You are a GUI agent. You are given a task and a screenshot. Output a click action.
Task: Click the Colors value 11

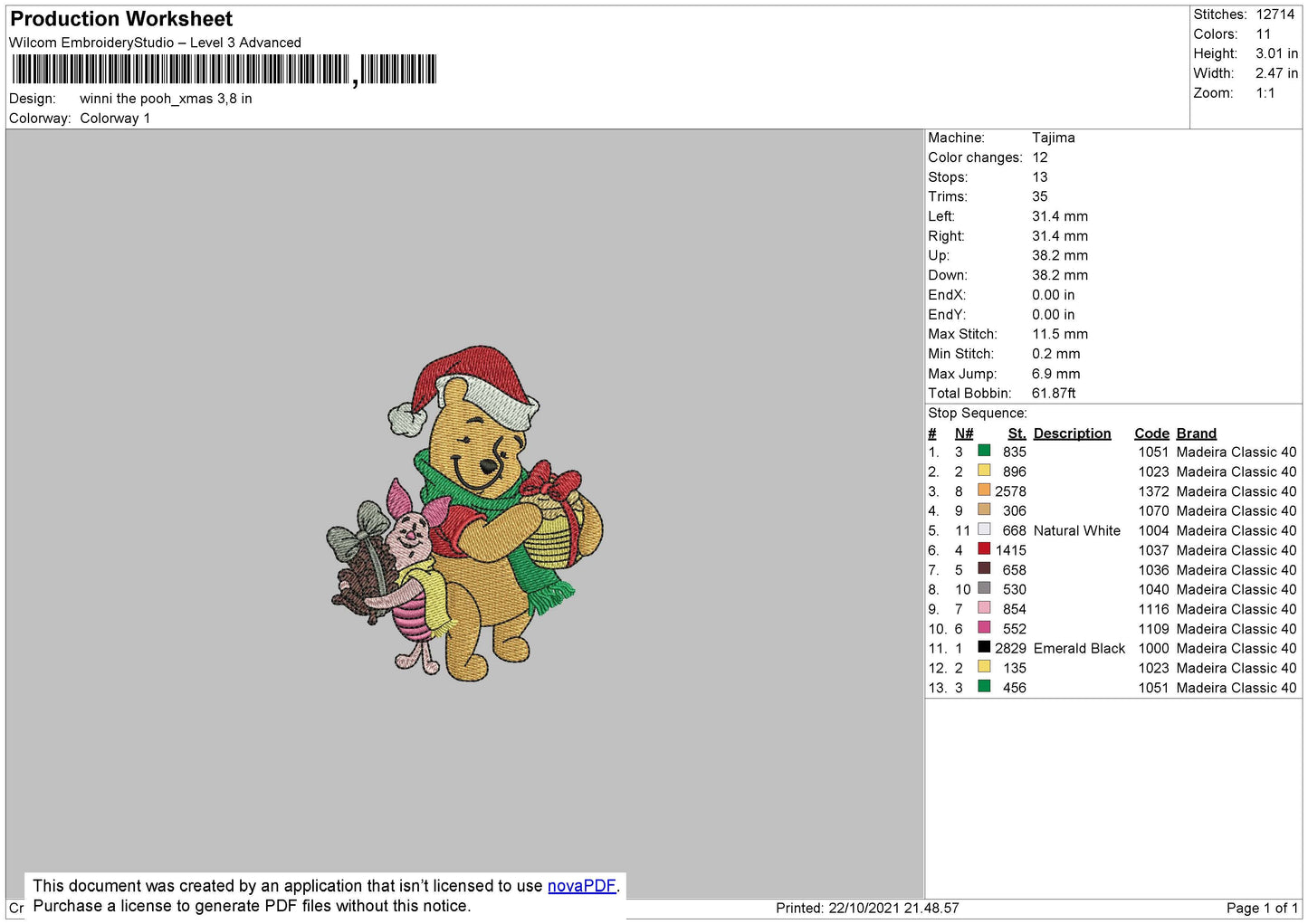coord(1264,34)
